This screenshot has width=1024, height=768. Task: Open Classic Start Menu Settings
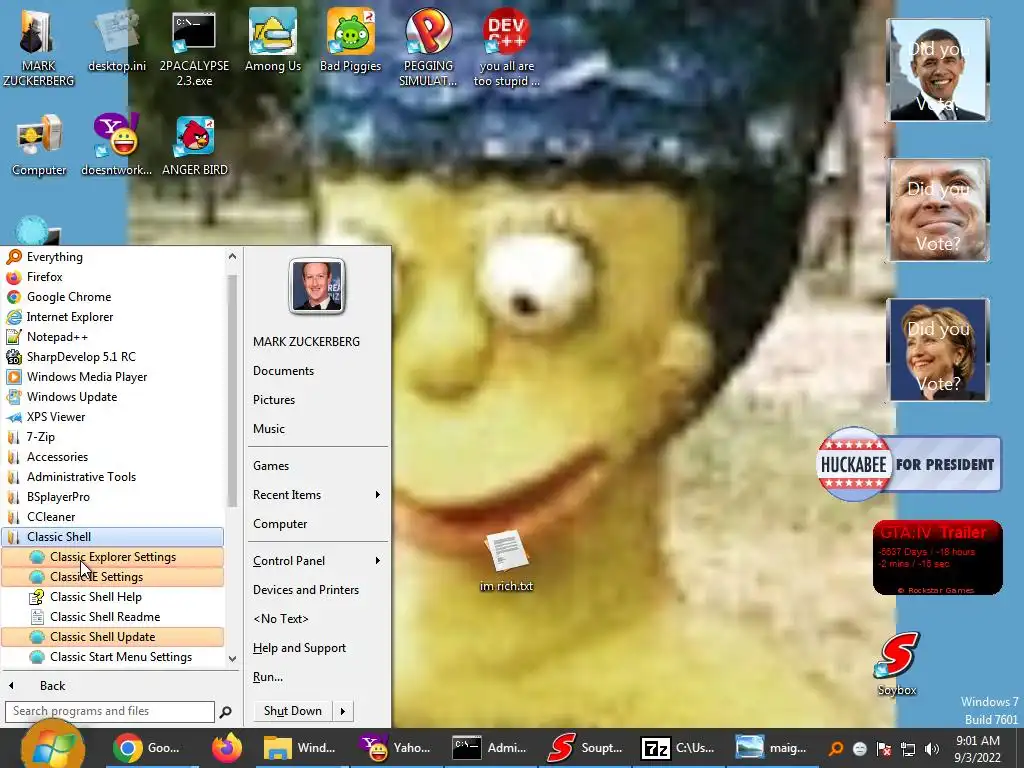click(x=112, y=657)
